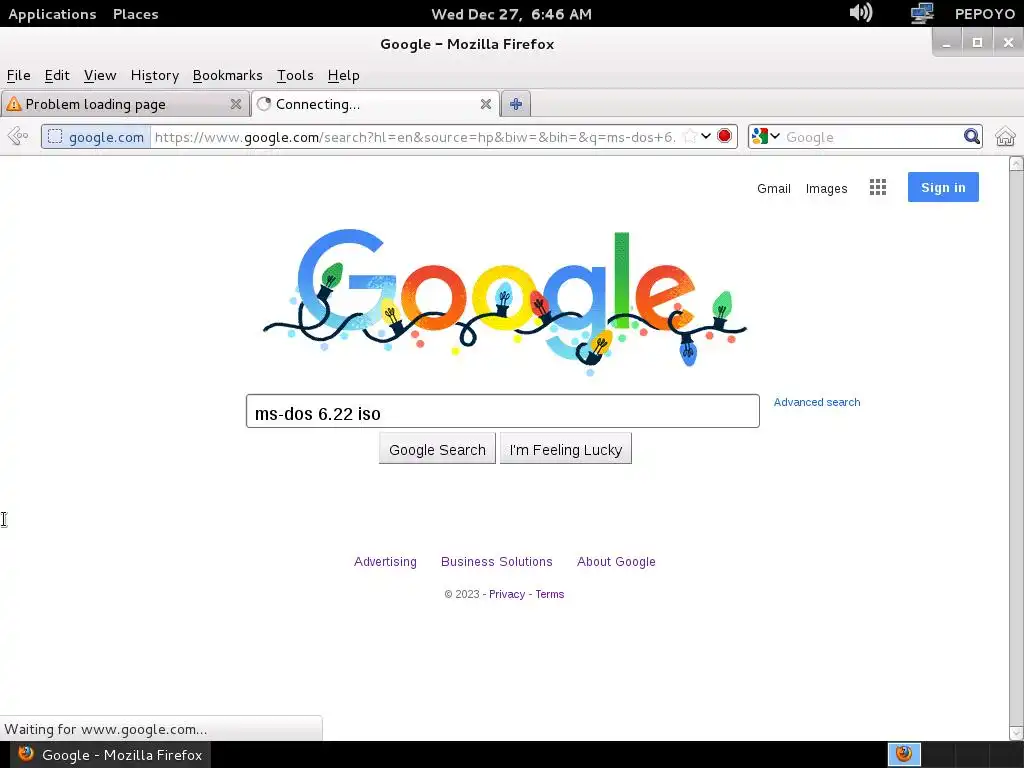This screenshot has width=1024, height=768.
Task: Open the Applications menu in top panel
Action: point(52,14)
